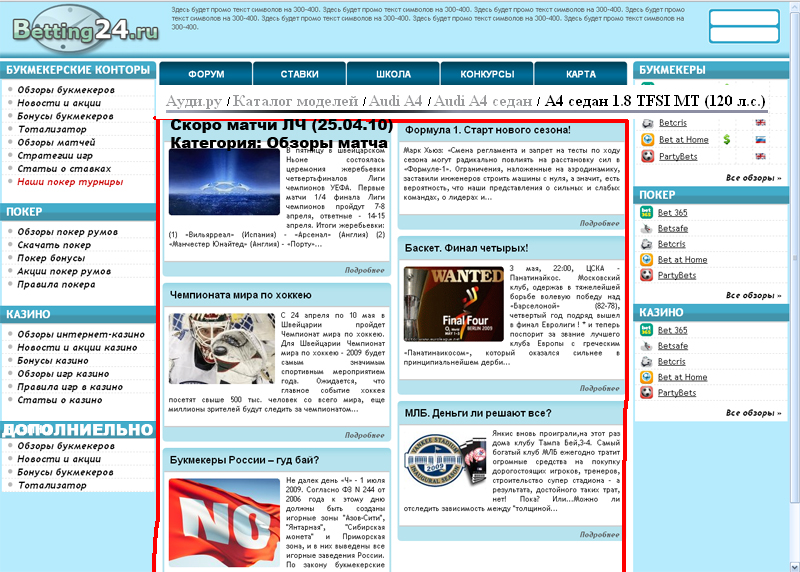Click the Каталог моделей breadcrumb
800x572 pixels.
point(296,101)
